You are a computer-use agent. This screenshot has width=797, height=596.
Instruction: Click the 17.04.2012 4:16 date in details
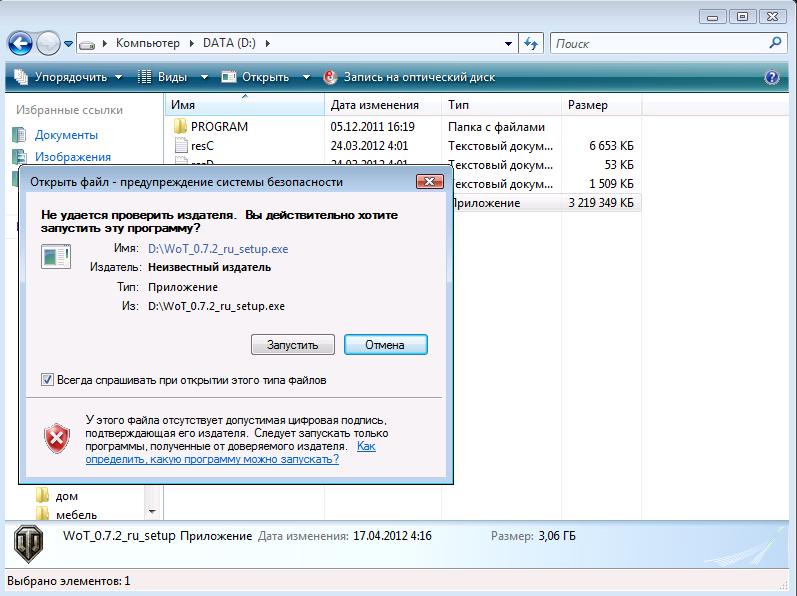coord(392,536)
